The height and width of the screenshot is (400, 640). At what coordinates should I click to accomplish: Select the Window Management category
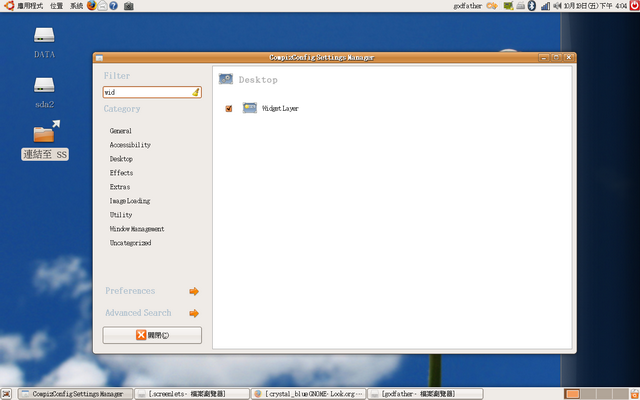(x=137, y=229)
